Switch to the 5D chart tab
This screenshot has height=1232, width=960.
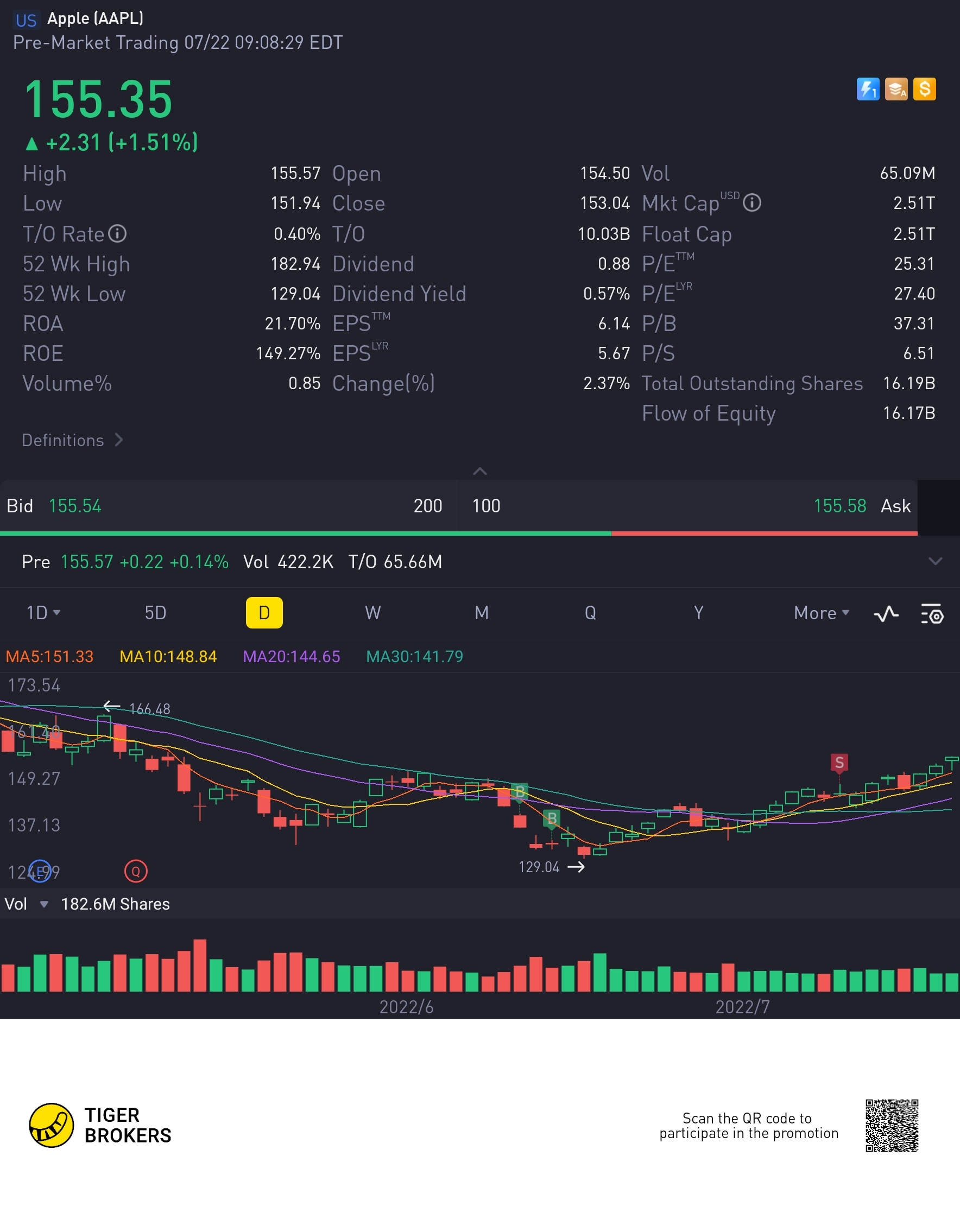click(155, 613)
